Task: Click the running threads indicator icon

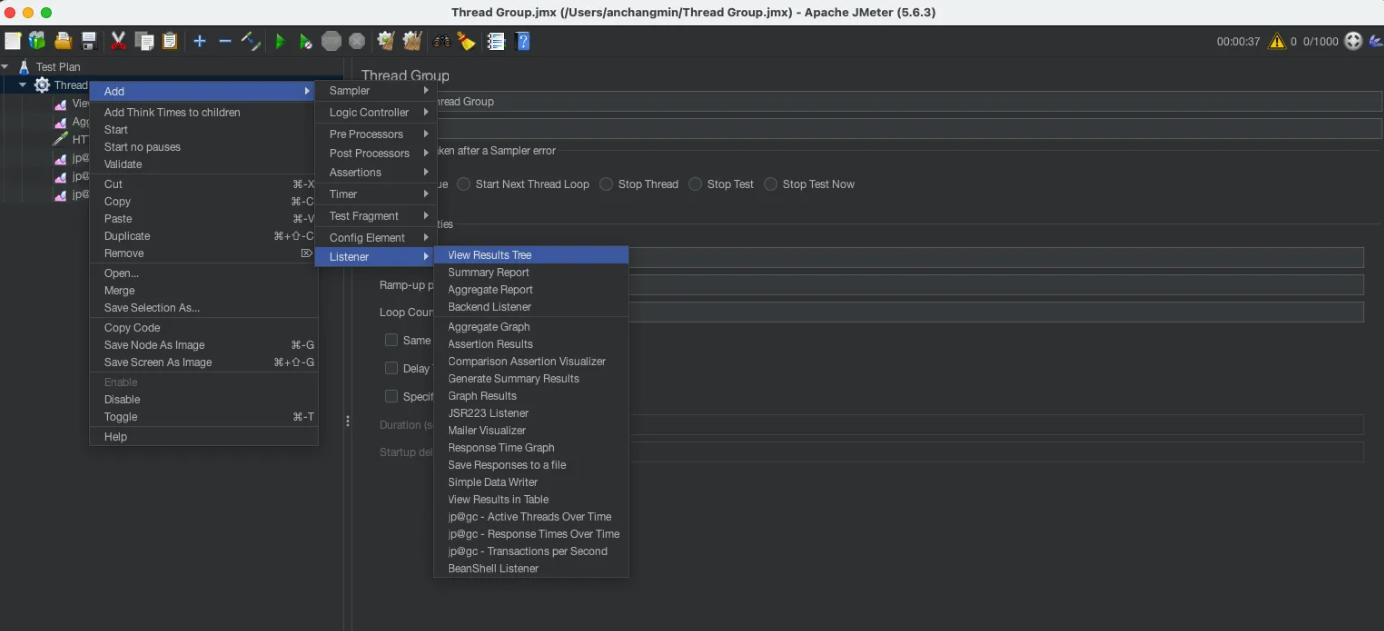Action: (1353, 41)
